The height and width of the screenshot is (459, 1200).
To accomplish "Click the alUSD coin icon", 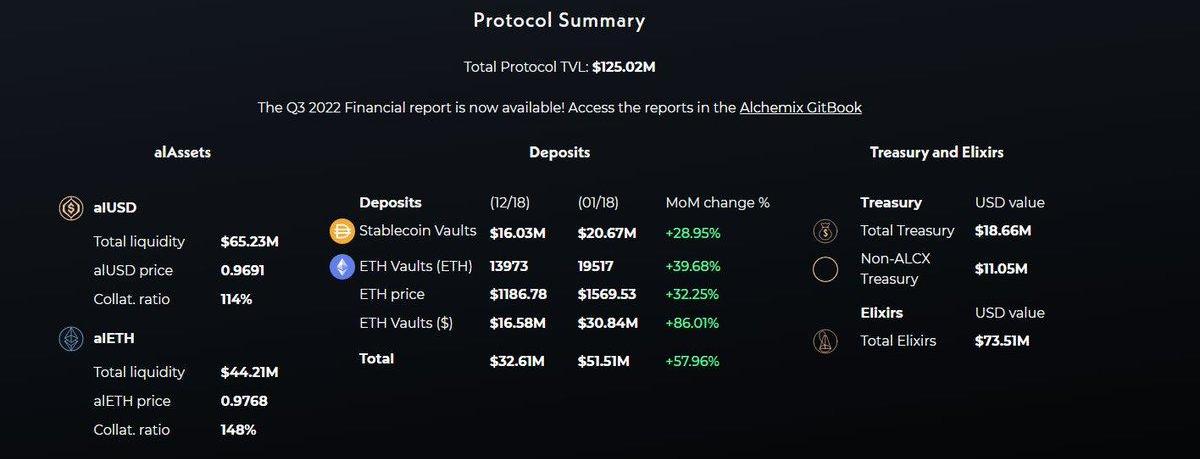I will click(72, 208).
